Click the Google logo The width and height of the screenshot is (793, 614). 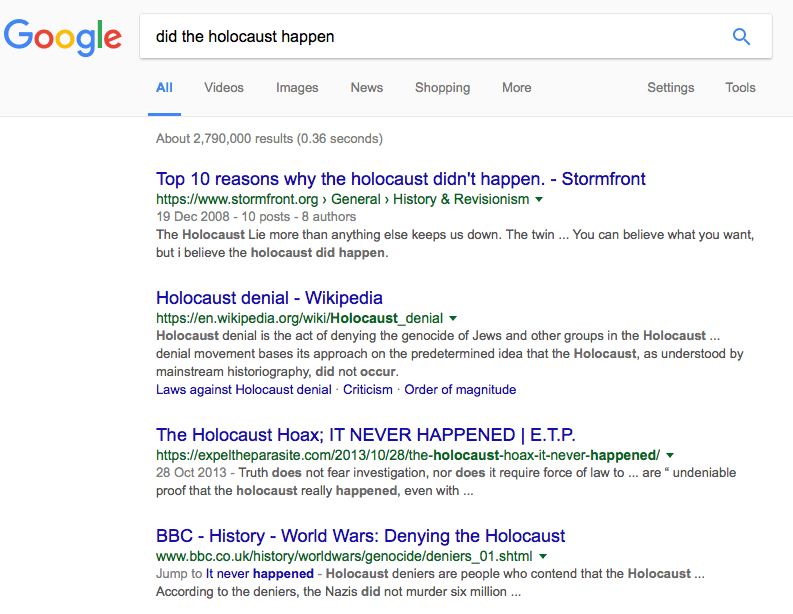click(x=63, y=37)
